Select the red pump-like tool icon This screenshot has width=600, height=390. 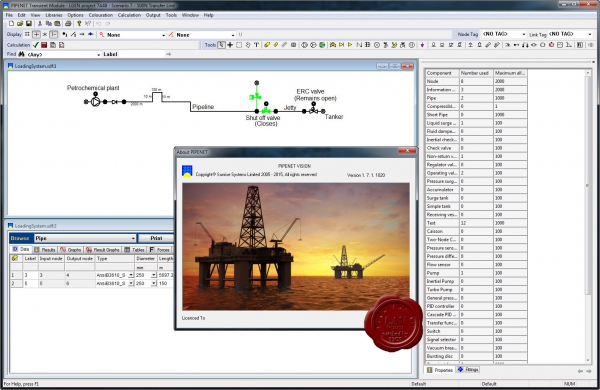551,45
